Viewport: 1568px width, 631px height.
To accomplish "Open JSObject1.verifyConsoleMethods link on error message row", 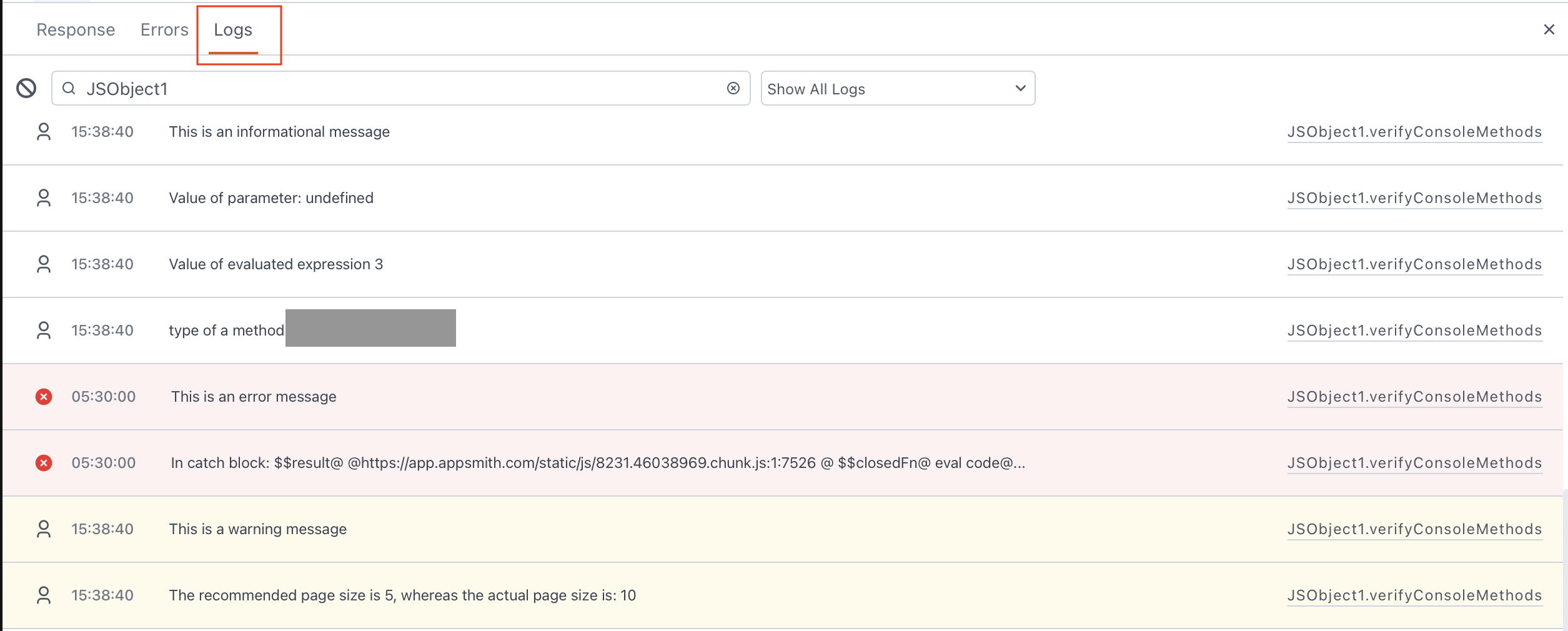I will (1414, 397).
